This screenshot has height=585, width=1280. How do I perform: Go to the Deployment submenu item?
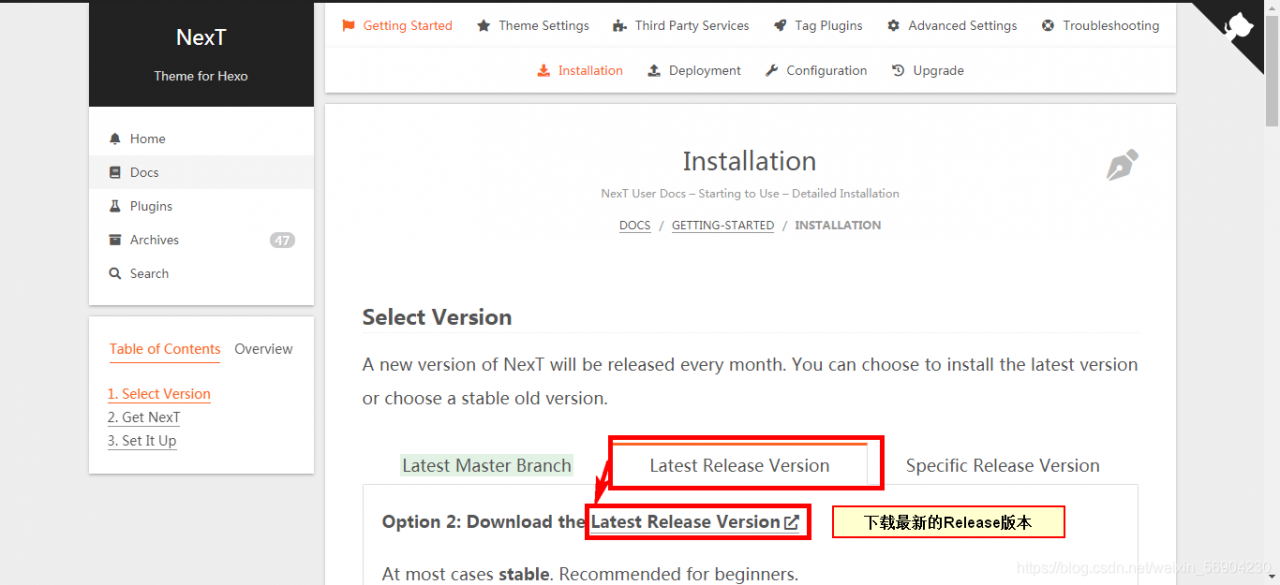[694, 71]
